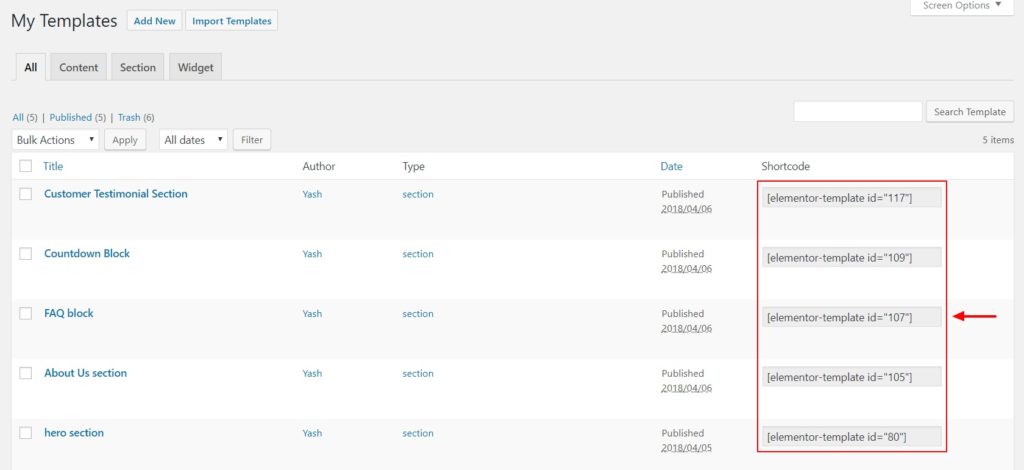The height and width of the screenshot is (470, 1024).
Task: Check the Customer Testimonial Section checkbox
Action: point(25,194)
